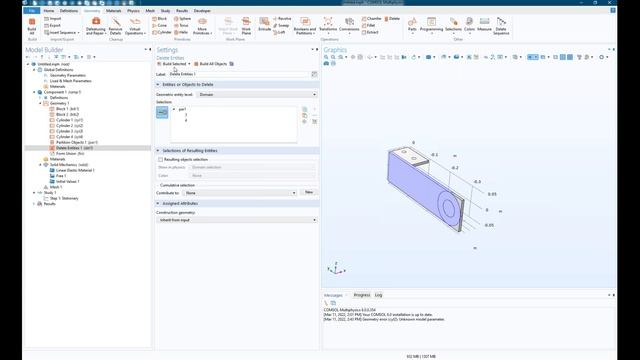The image size is (640, 360).
Task: Switch to the Study ribbon tab
Action: [x=165, y=11]
